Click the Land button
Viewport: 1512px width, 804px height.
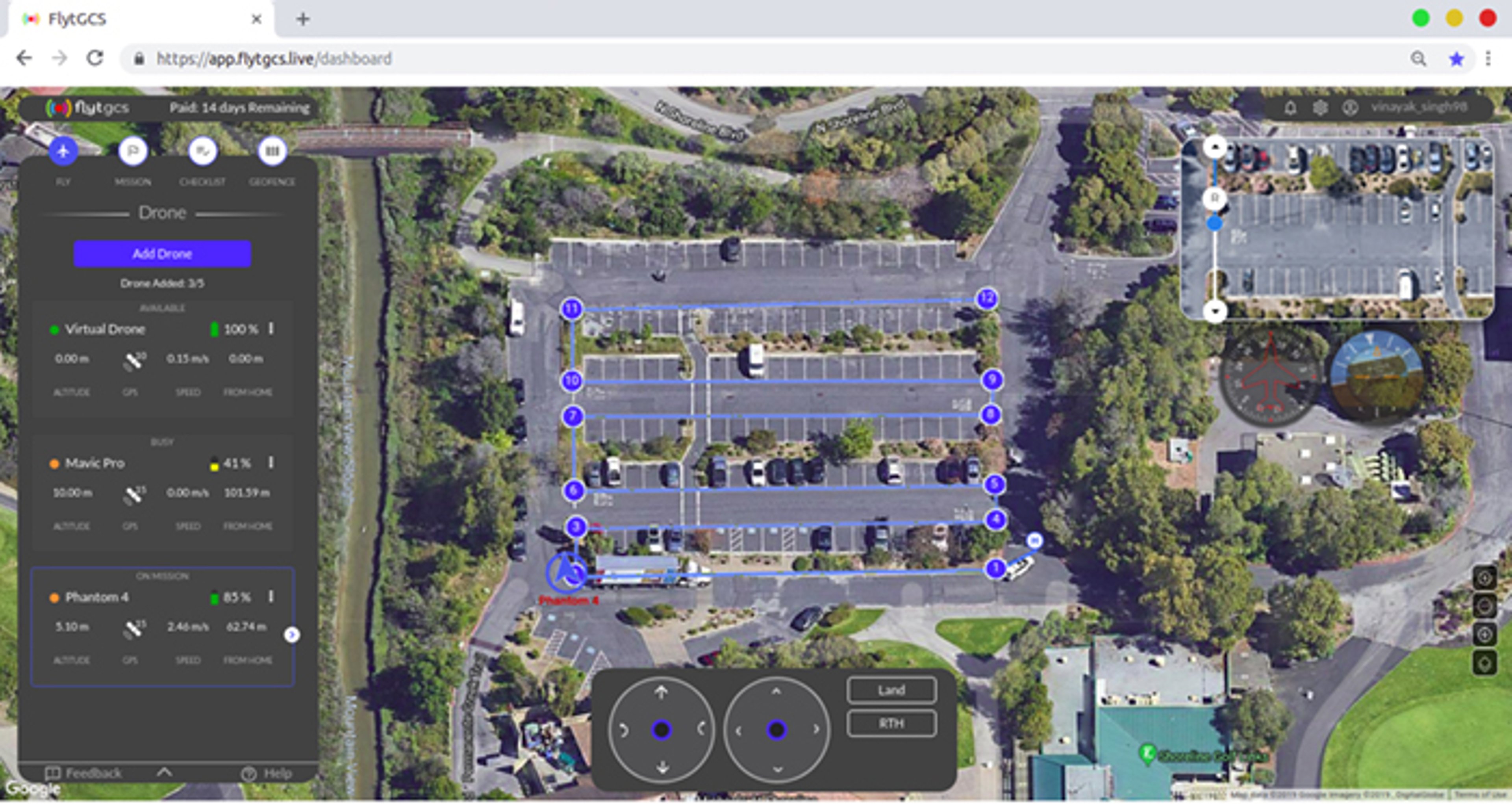[x=891, y=690]
